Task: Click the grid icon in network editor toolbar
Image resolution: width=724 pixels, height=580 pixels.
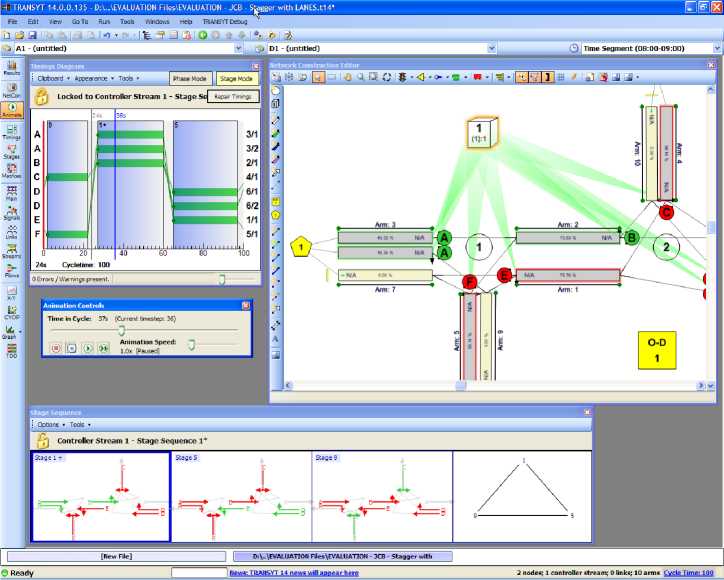Action: tap(561, 77)
